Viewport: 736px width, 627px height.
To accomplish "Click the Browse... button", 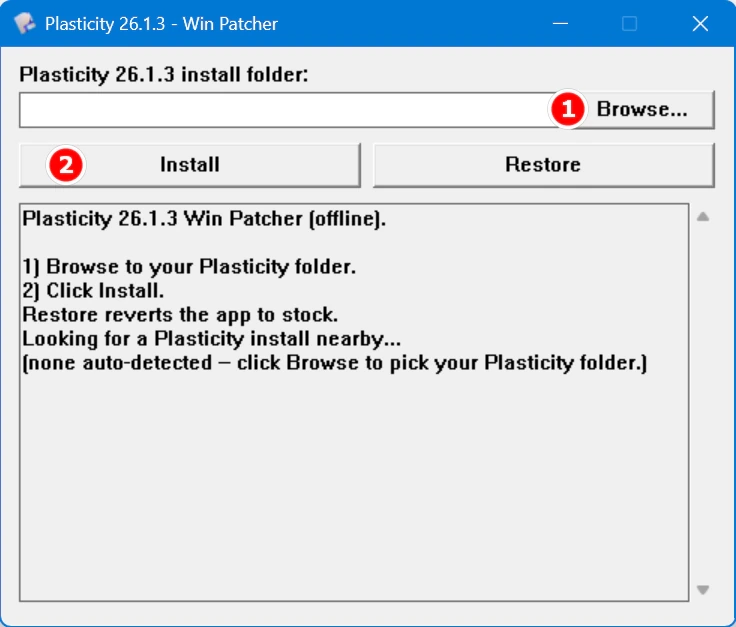I will point(641,110).
